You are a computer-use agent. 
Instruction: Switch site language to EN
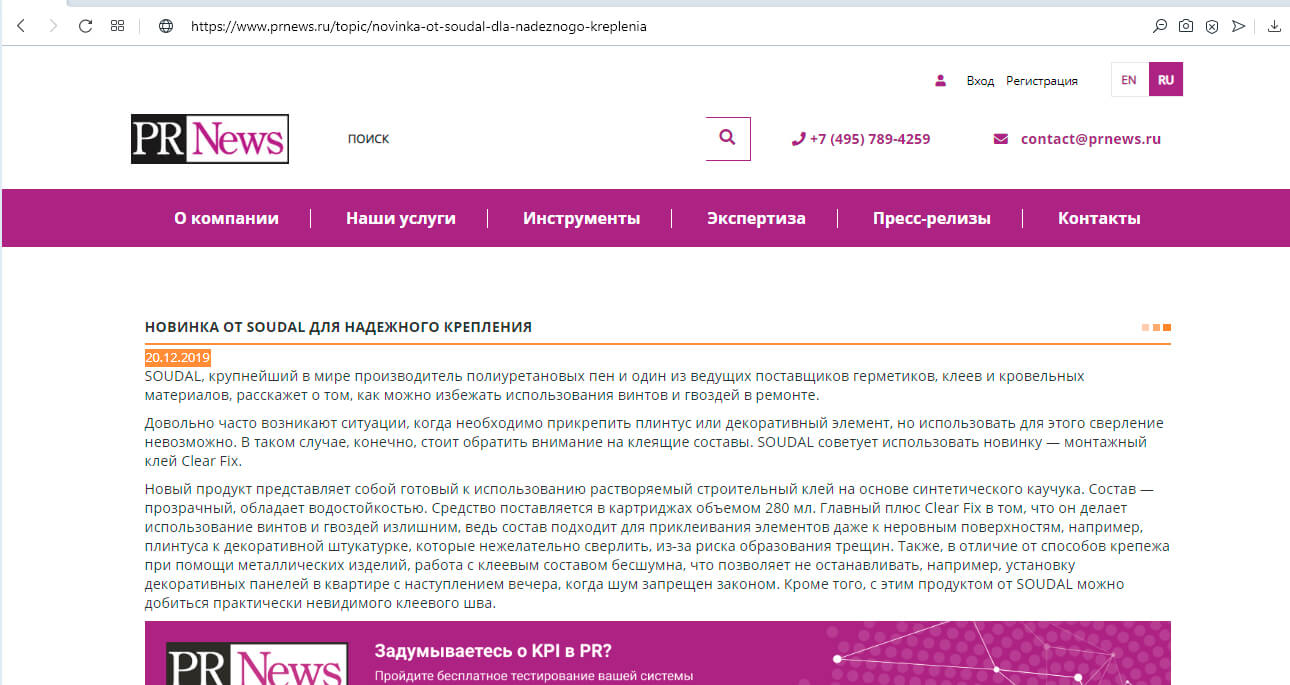[1129, 80]
